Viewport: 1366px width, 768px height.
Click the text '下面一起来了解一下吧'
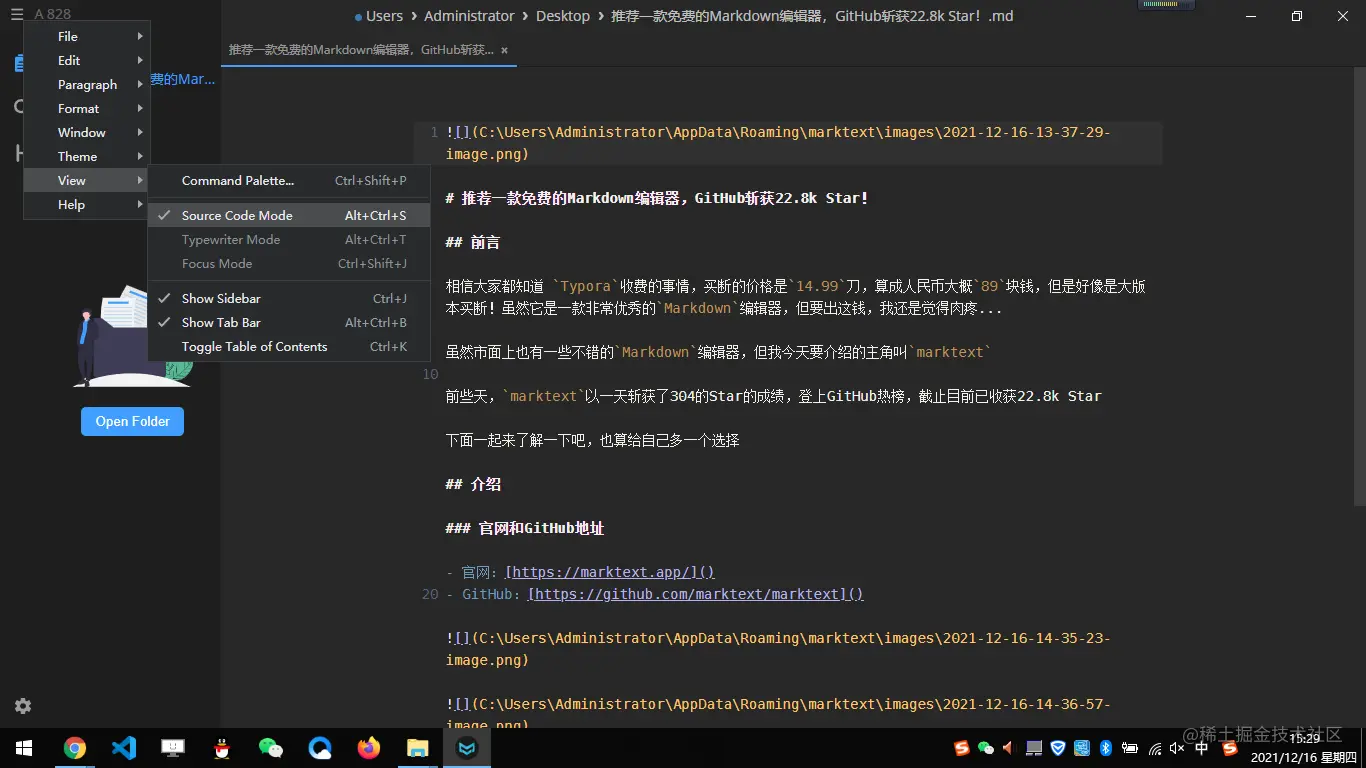click(x=518, y=440)
